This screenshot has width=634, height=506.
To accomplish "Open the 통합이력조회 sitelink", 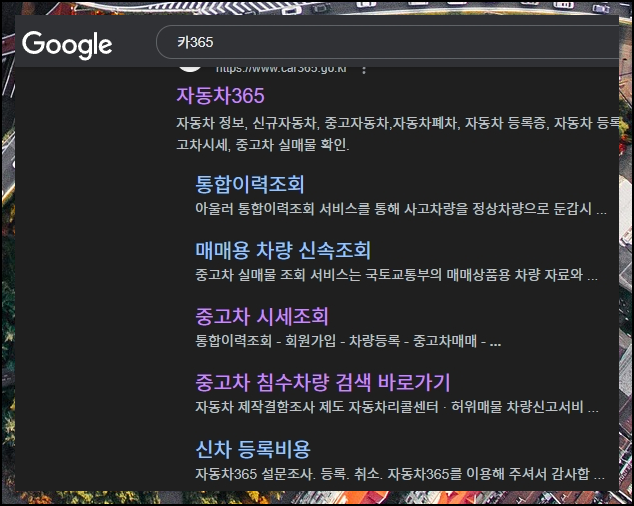I will click(249, 184).
